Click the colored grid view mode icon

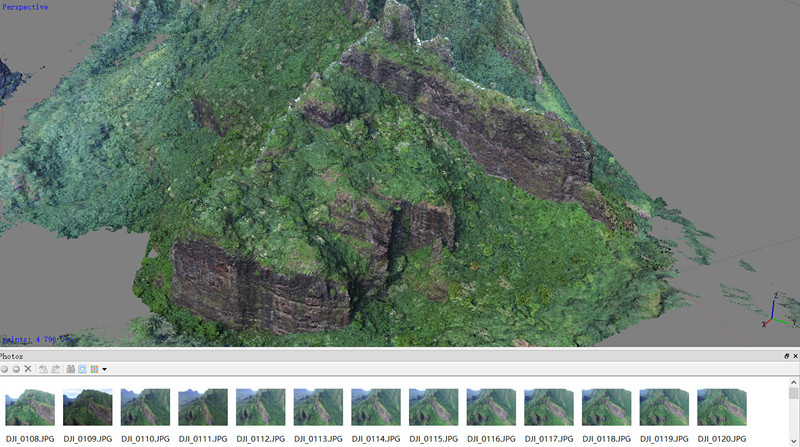(94, 369)
